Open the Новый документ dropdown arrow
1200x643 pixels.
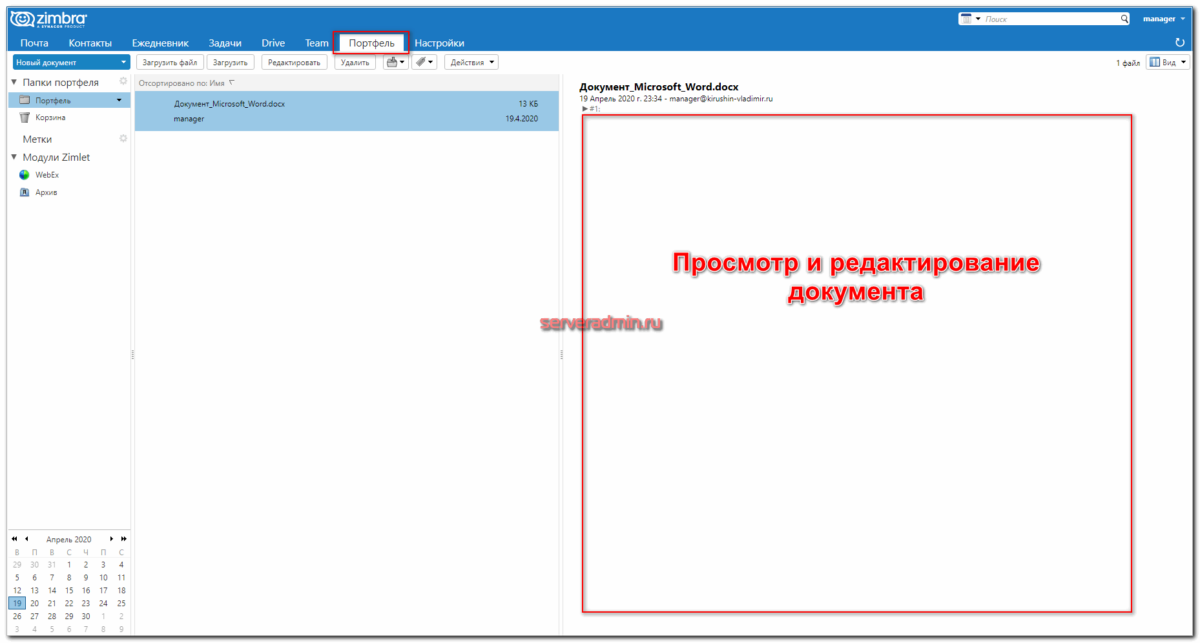(x=123, y=62)
